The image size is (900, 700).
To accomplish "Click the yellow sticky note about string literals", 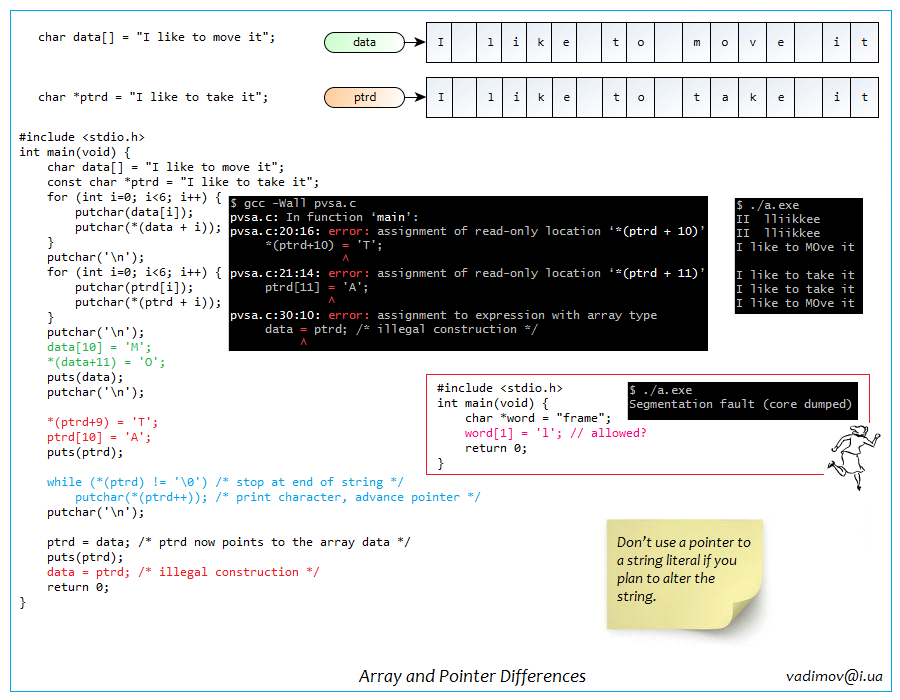I will coord(685,575).
